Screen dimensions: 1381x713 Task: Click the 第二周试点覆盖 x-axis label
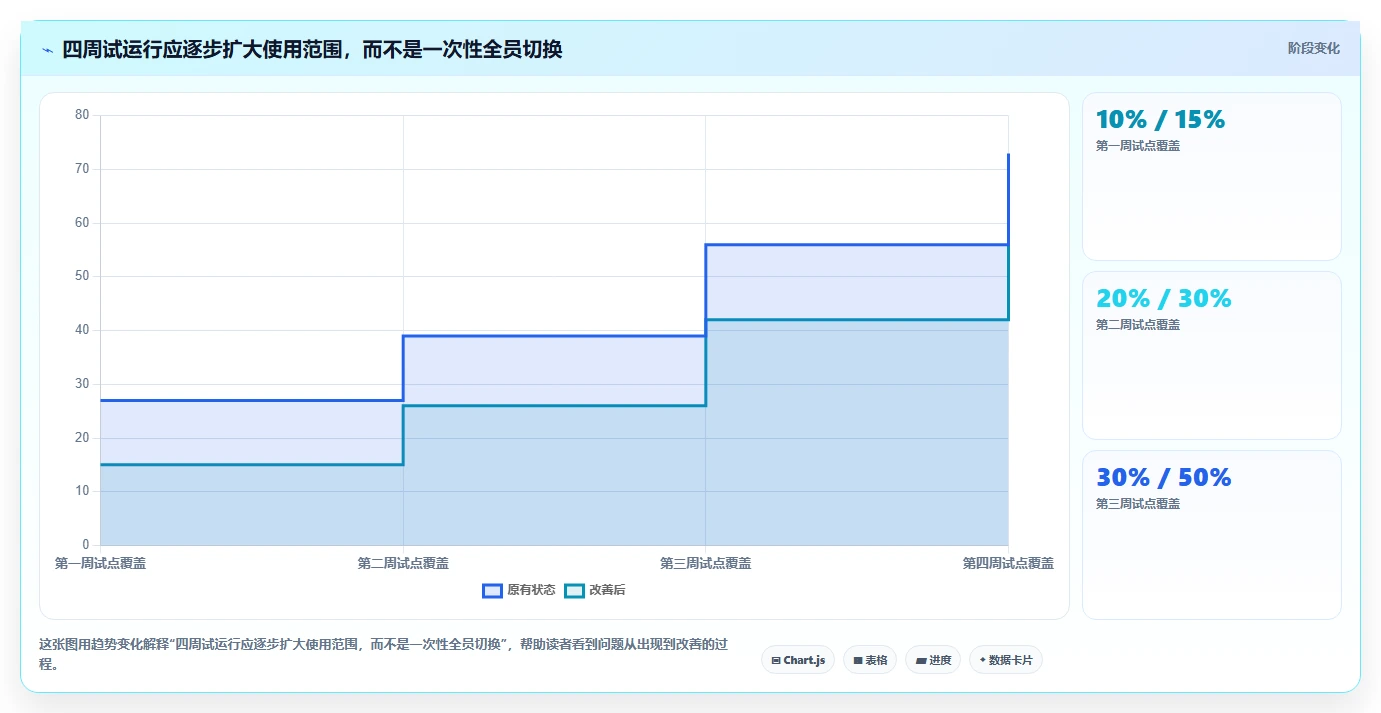tap(403, 564)
